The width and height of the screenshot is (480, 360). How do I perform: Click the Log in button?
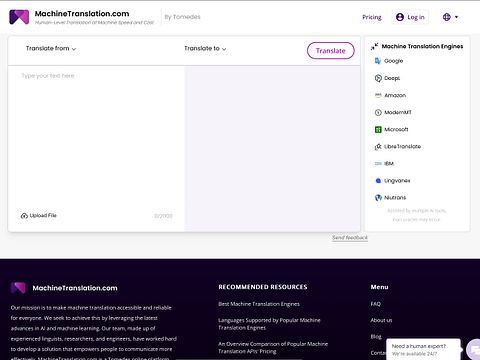(410, 17)
